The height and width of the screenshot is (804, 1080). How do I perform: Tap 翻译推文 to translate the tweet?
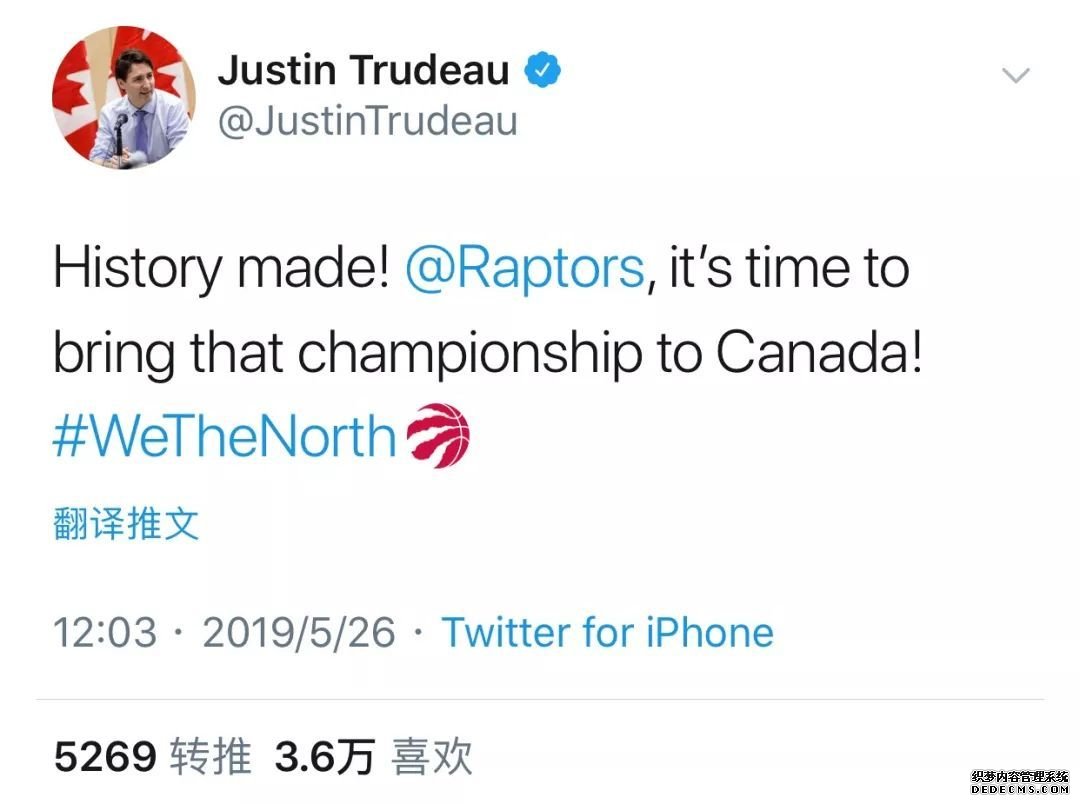pos(126,524)
